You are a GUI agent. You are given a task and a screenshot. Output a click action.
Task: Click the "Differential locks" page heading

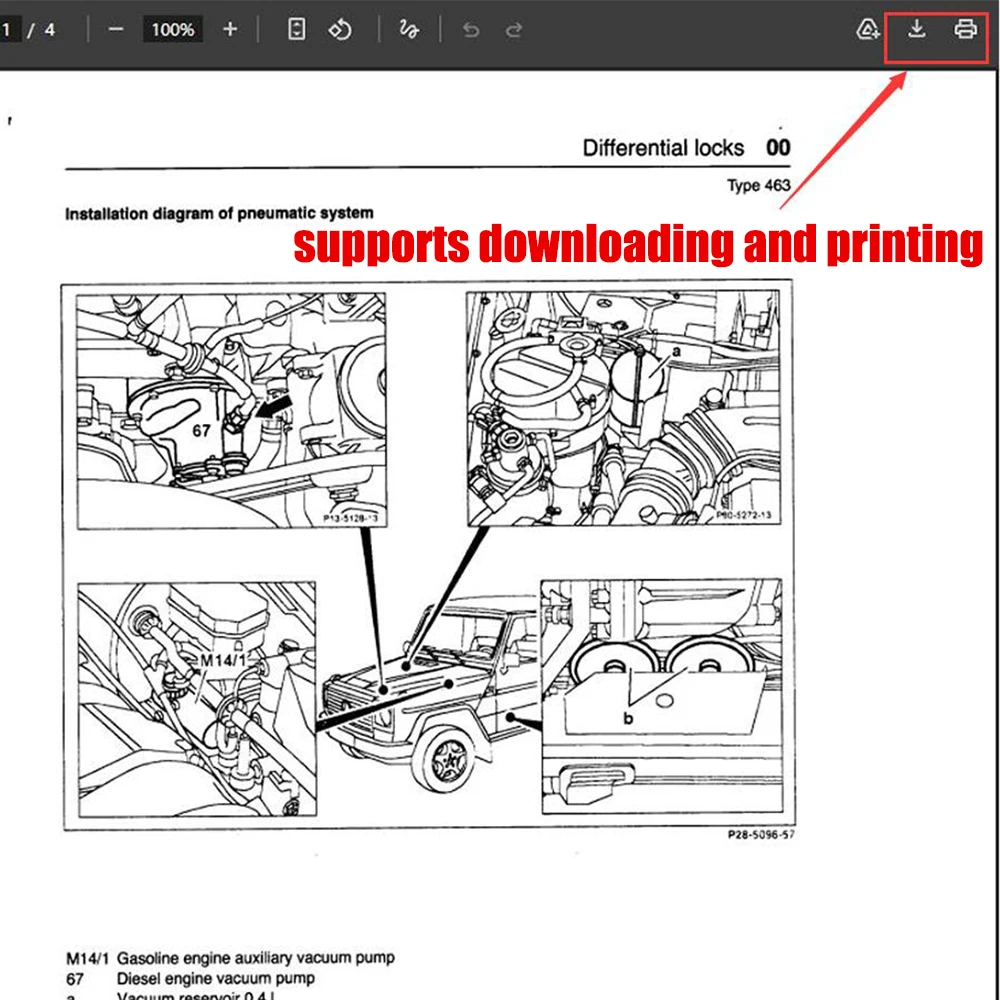663,148
